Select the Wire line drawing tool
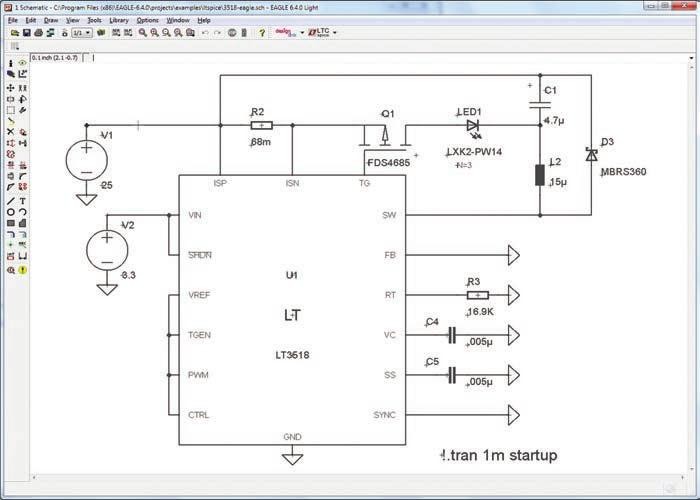 pyautogui.click(x=11, y=201)
